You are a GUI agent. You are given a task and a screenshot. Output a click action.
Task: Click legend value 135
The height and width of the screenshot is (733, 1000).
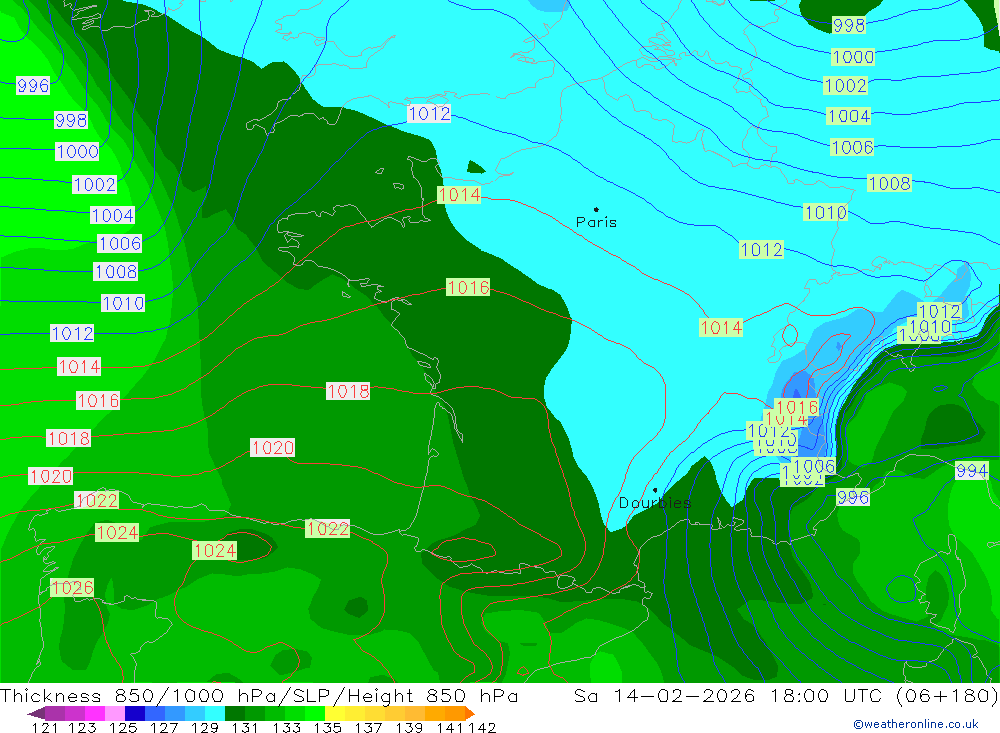point(327,727)
